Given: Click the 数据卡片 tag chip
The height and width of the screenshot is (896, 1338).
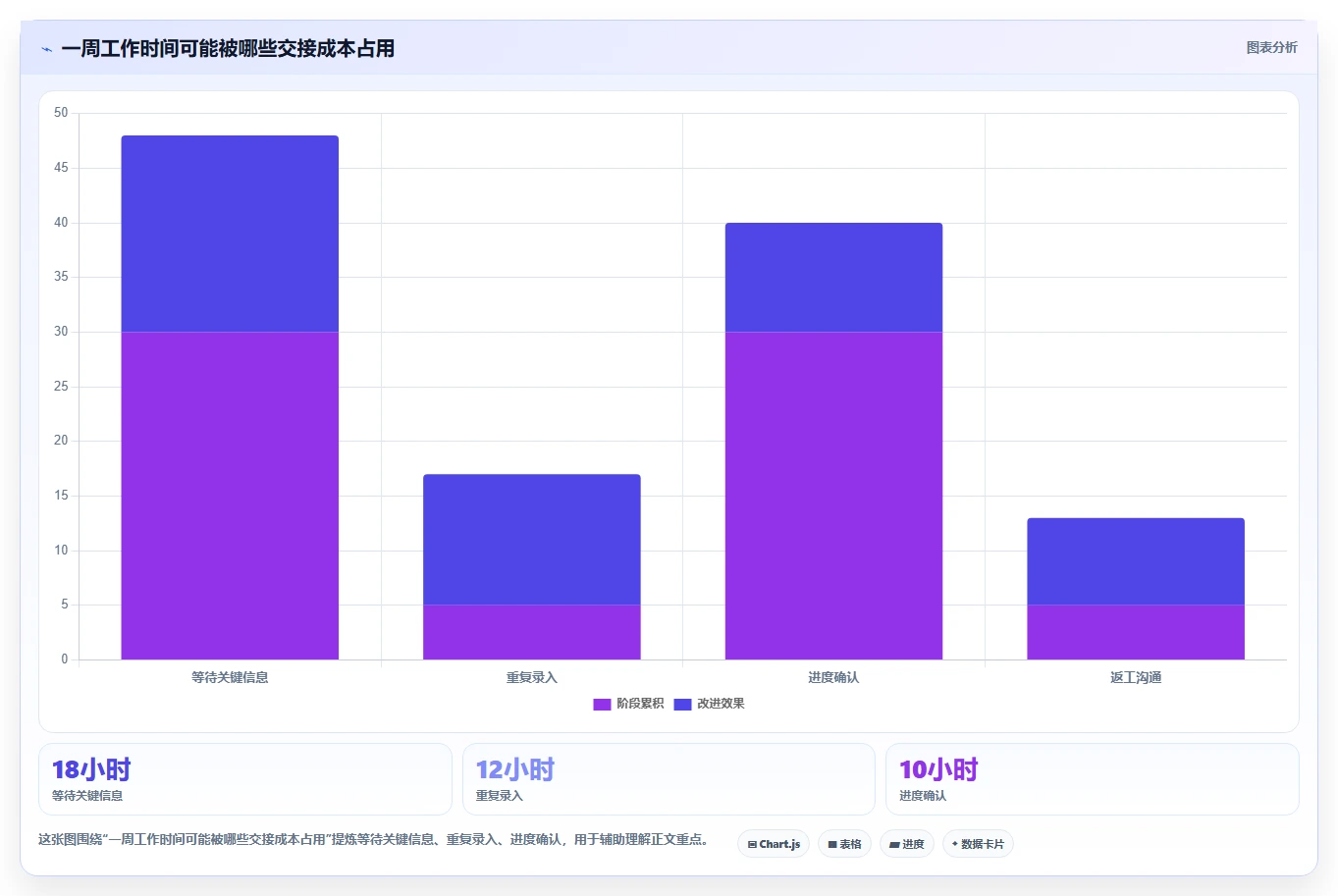Looking at the screenshot, I should point(978,844).
